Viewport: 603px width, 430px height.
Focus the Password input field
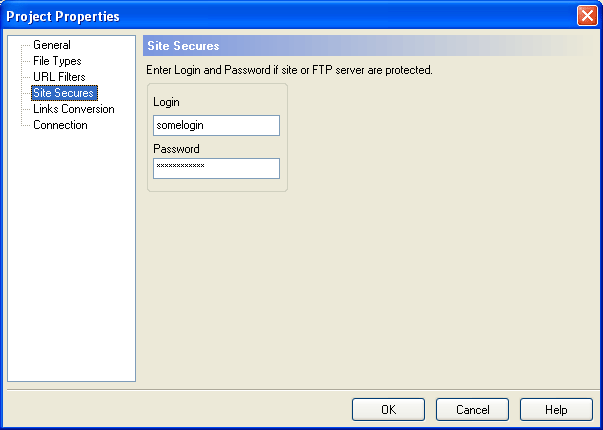[x=216, y=168]
